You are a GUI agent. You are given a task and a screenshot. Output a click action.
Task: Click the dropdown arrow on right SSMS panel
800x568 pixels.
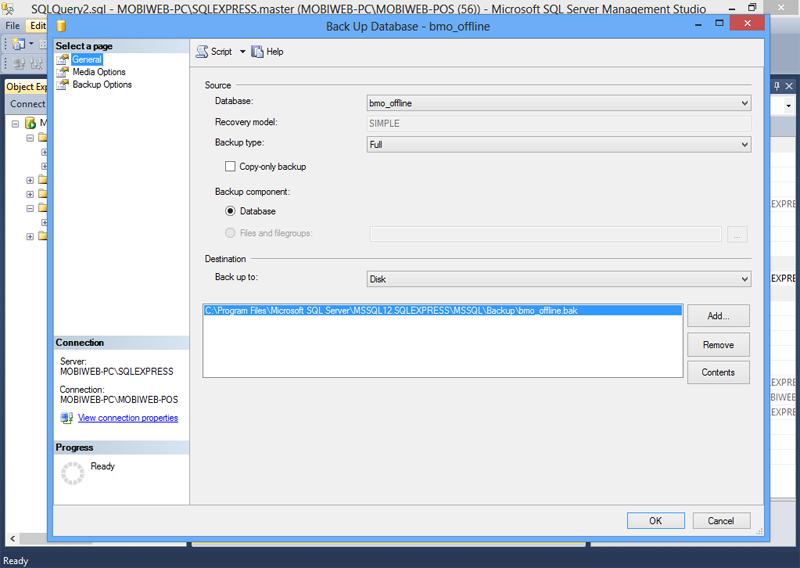tap(789, 106)
